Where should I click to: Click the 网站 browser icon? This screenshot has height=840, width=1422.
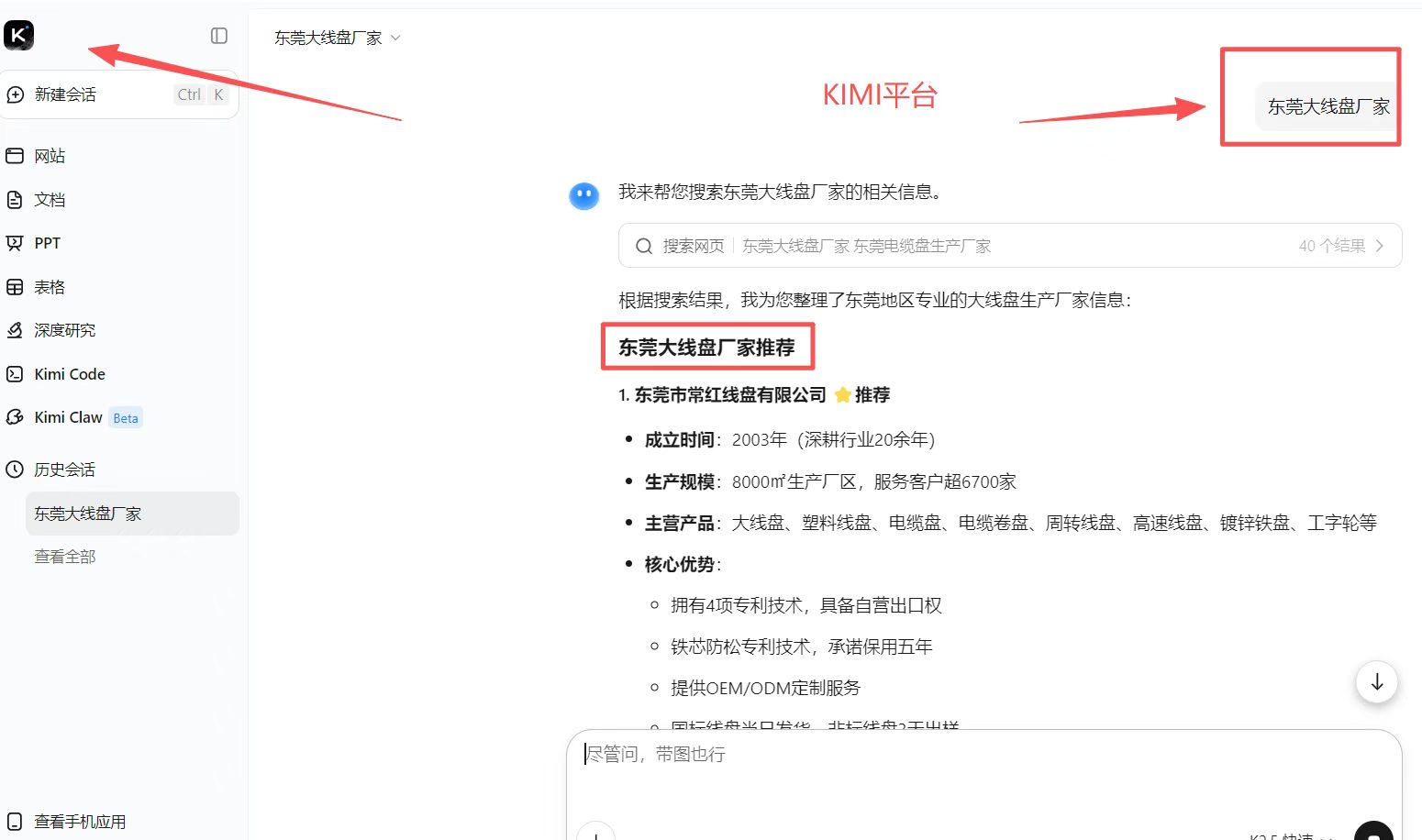click(x=15, y=156)
